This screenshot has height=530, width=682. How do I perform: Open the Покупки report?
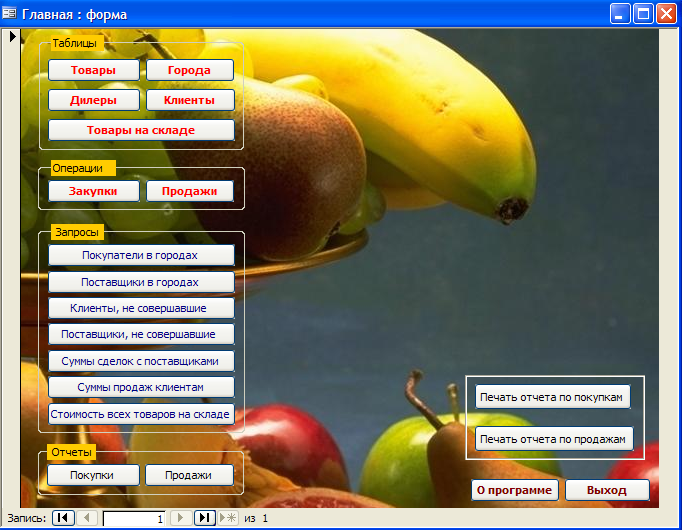click(93, 475)
